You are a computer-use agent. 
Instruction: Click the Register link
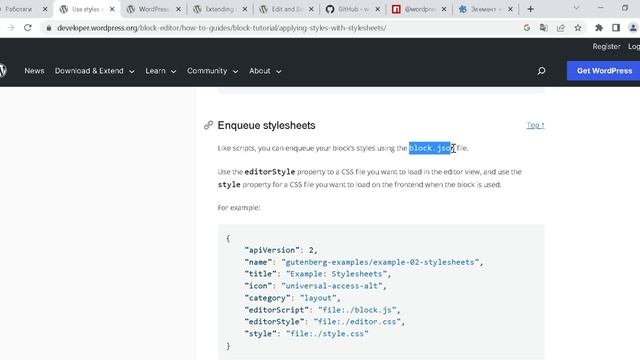click(x=606, y=47)
